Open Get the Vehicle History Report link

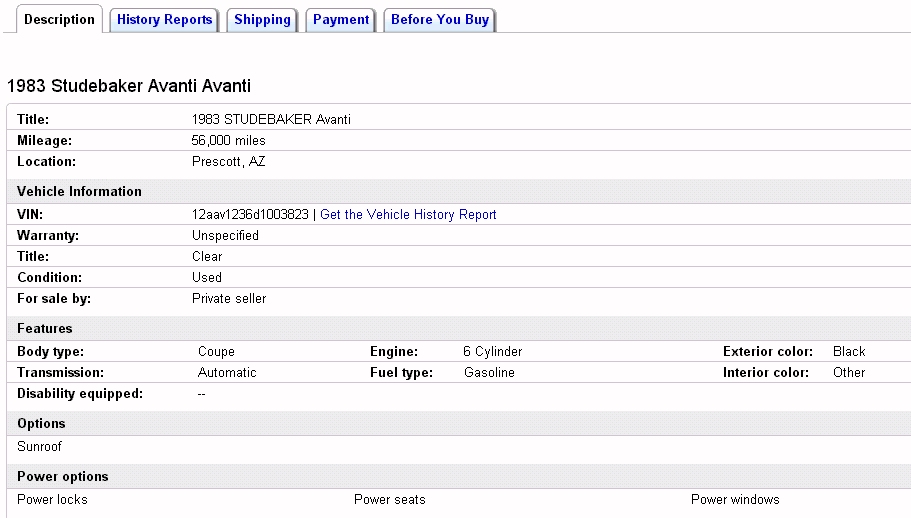pyautogui.click(x=408, y=215)
